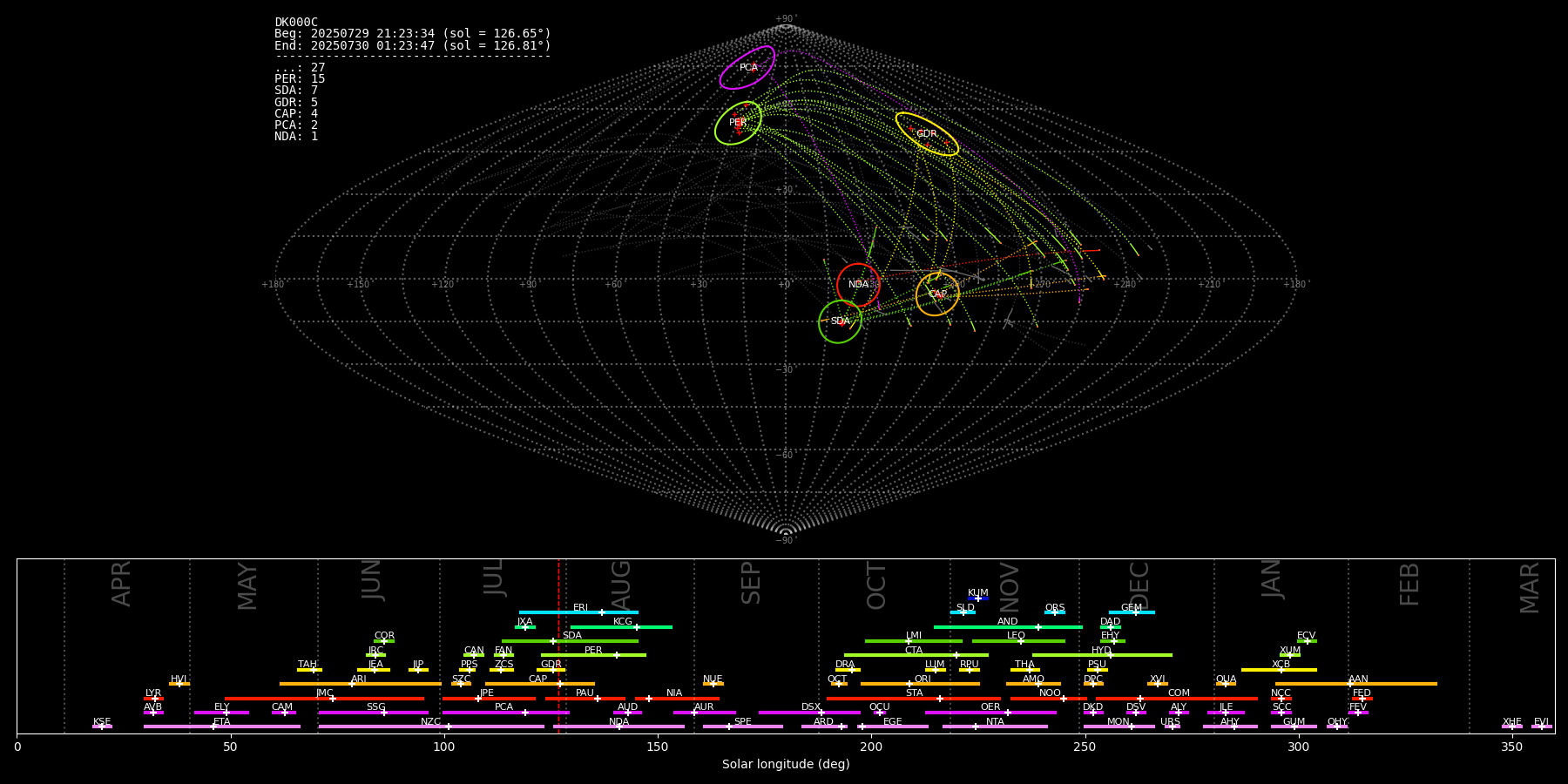This screenshot has width=1568, height=784.
Task: Click the KSE shower label in timeline
Action: point(102,722)
